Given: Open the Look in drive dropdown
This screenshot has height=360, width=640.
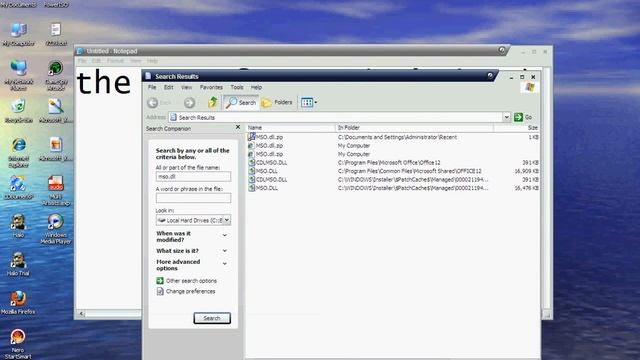Looking at the screenshot, I should tap(227, 220).
